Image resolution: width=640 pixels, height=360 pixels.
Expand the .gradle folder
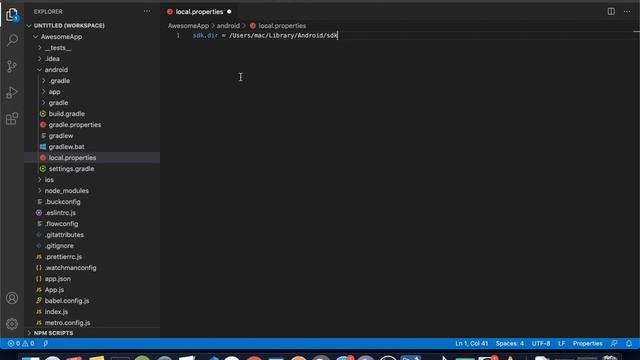point(59,81)
